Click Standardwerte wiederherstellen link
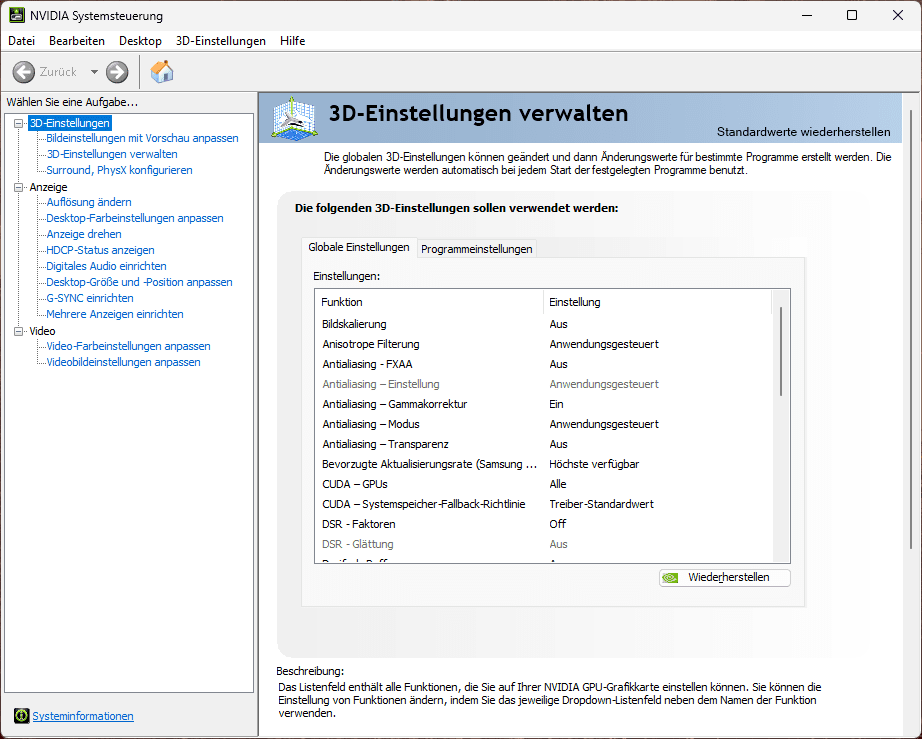The width and height of the screenshot is (922, 739). [x=803, y=132]
